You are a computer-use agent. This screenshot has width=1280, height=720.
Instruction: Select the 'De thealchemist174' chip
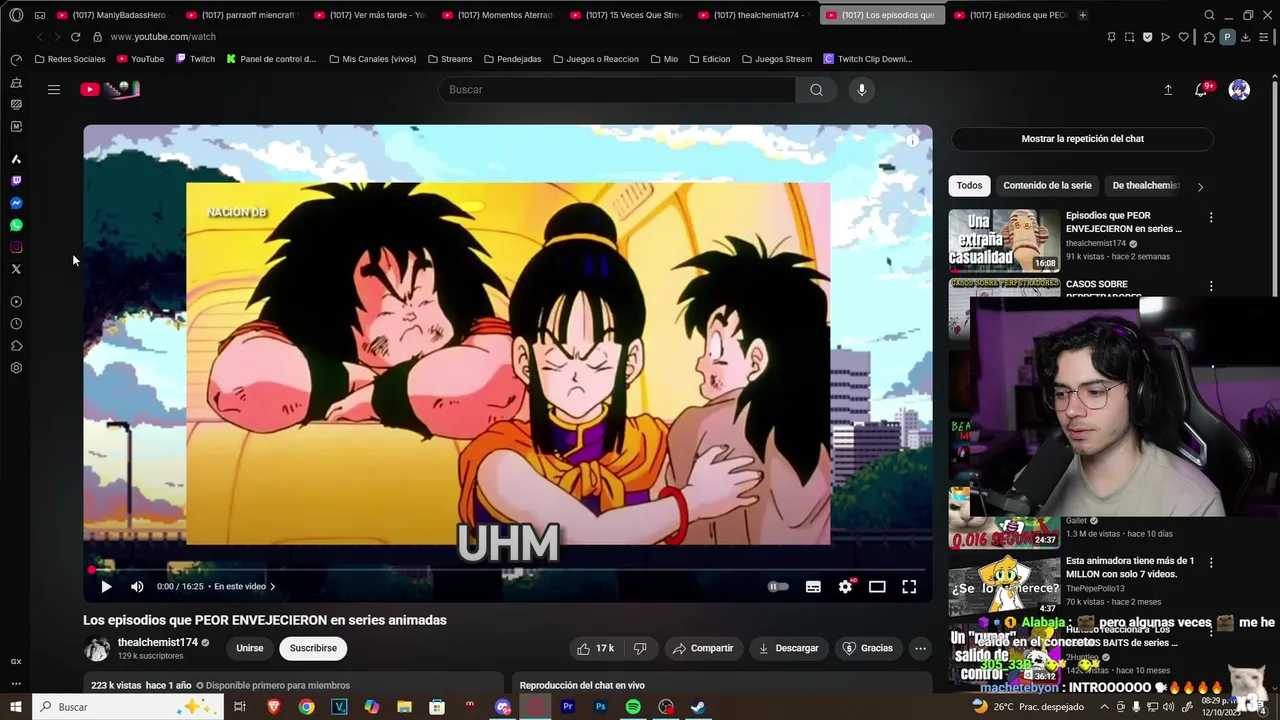(x=1146, y=185)
